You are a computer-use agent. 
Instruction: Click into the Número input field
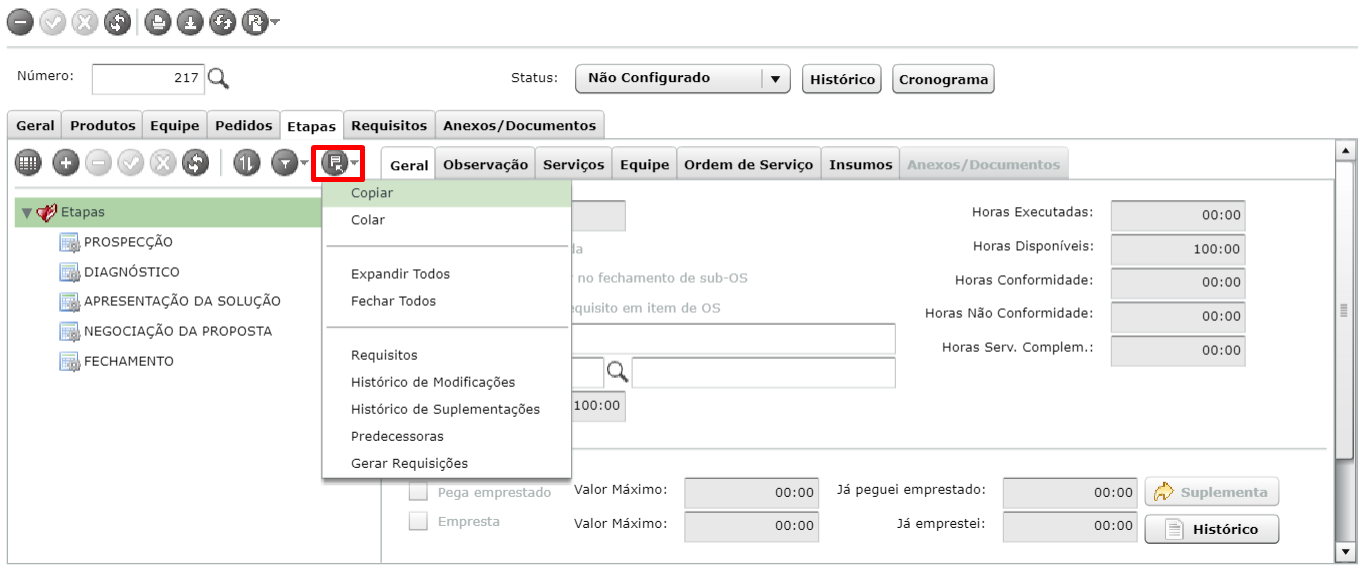pos(148,78)
